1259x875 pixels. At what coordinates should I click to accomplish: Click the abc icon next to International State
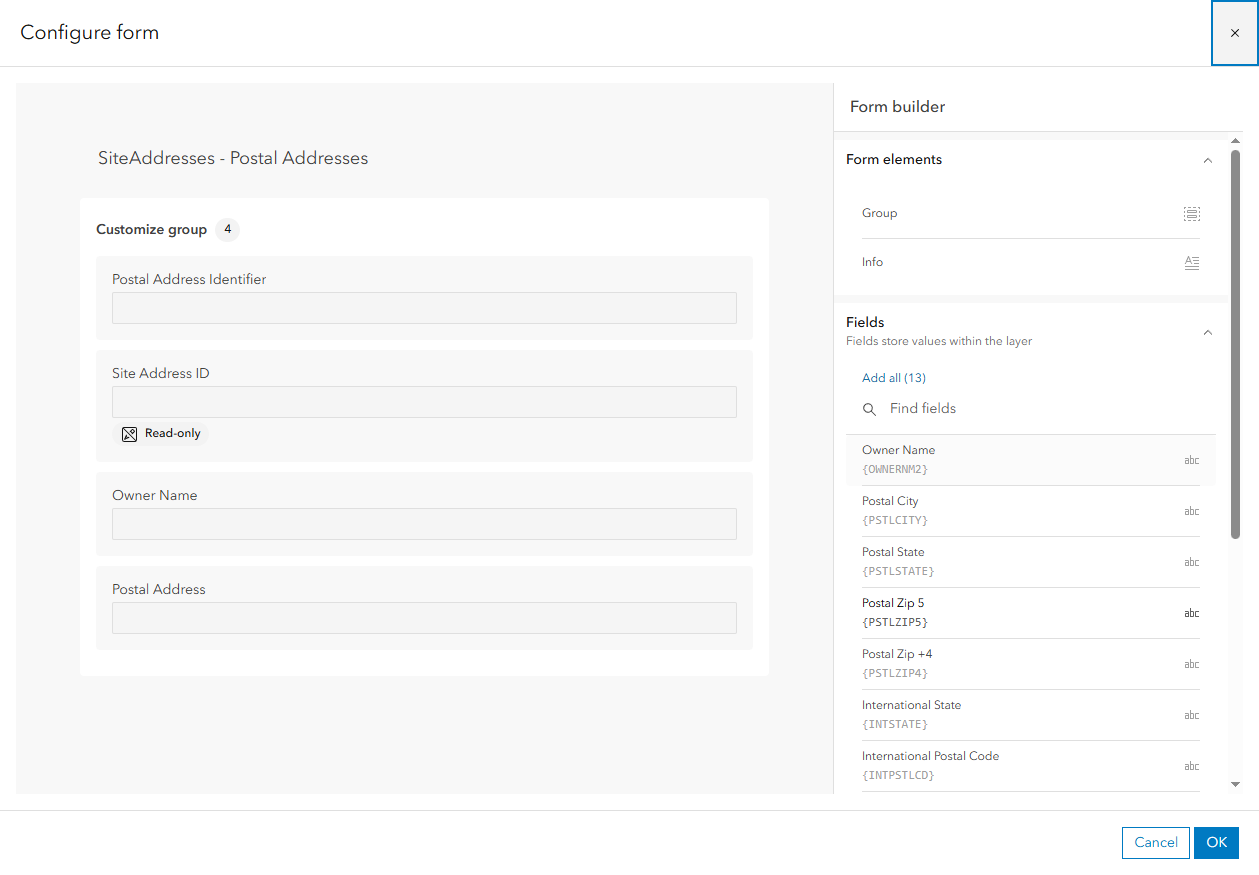pyautogui.click(x=1191, y=714)
